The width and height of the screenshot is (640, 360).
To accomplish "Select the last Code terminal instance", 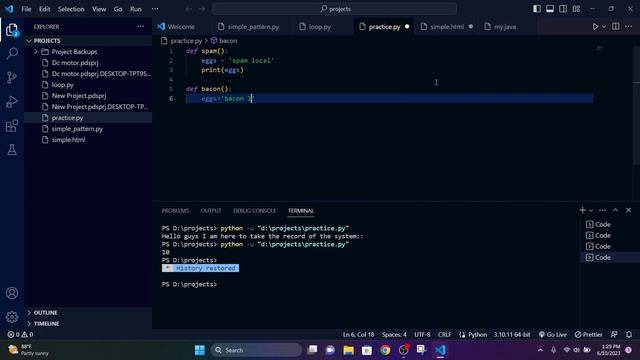I will coord(610,258).
